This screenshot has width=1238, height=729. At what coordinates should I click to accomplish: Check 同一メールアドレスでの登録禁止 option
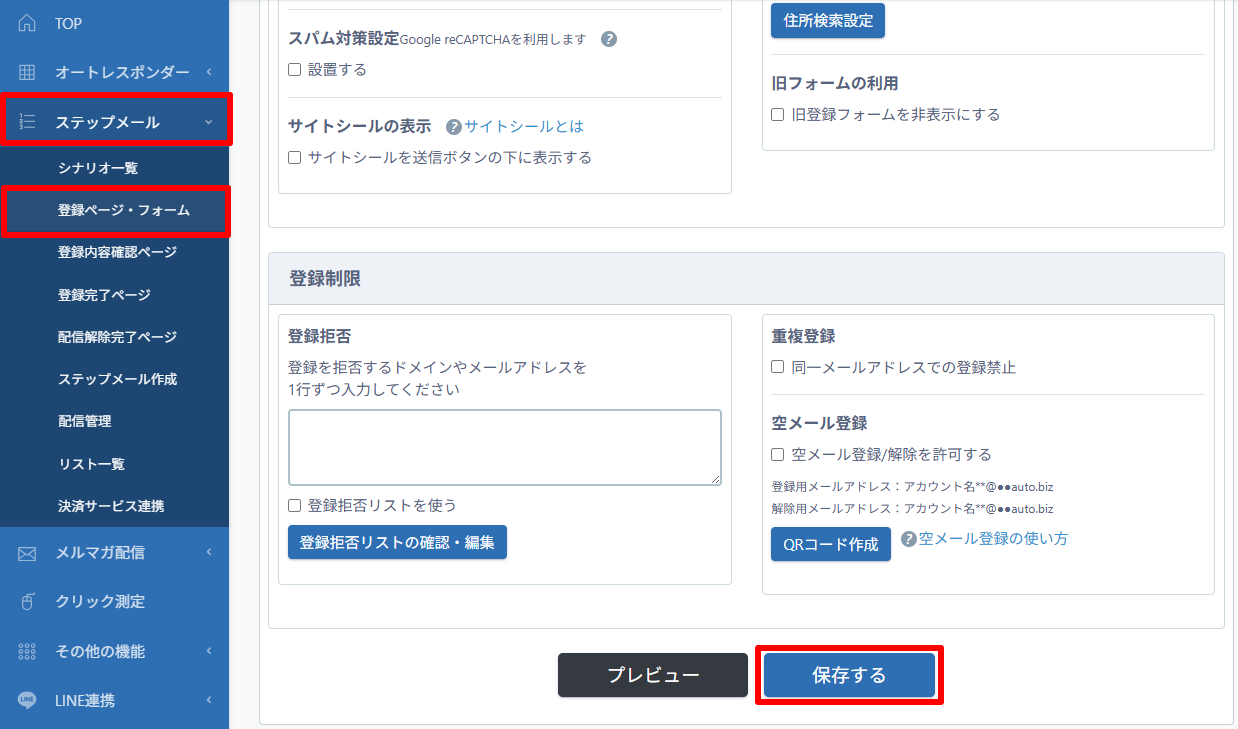click(778, 367)
